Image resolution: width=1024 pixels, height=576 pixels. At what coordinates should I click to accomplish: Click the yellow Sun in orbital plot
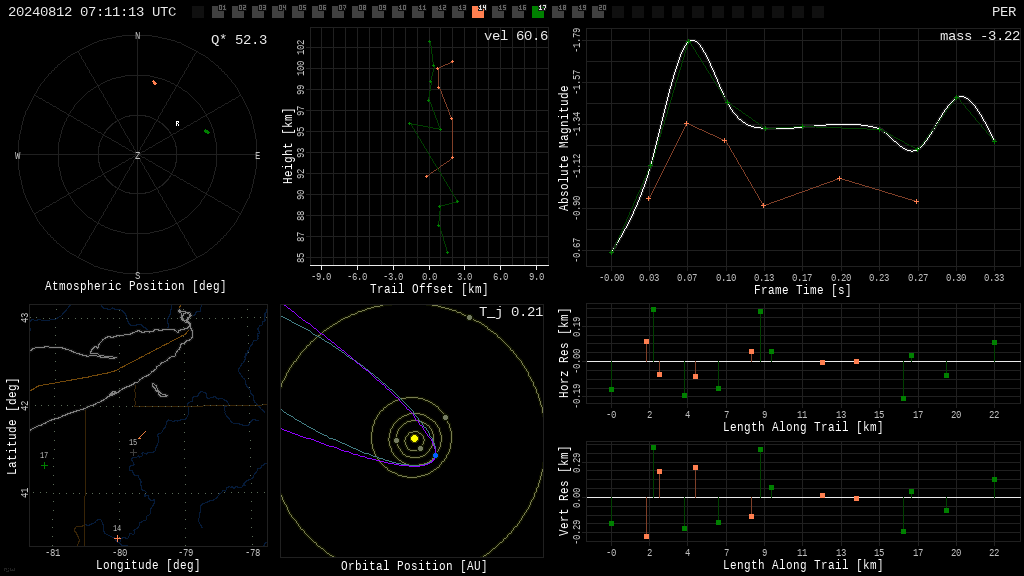click(414, 439)
